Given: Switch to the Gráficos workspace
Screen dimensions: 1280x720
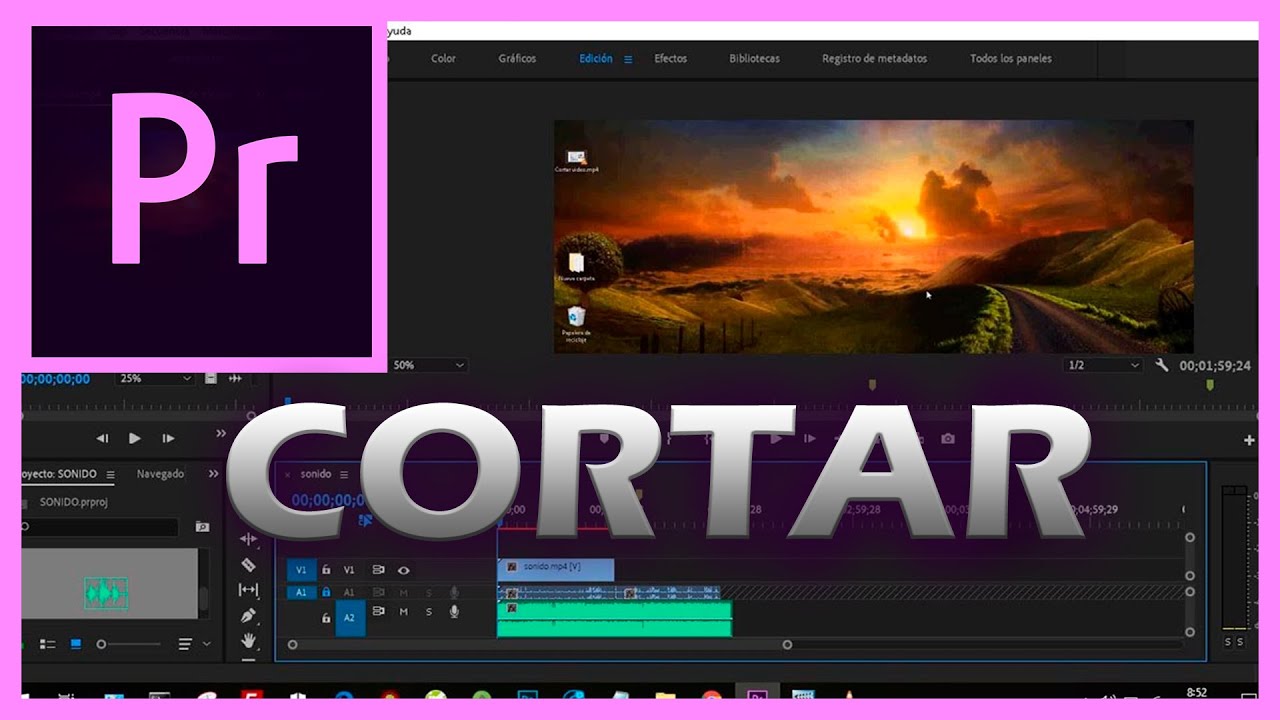Looking at the screenshot, I should (517, 59).
